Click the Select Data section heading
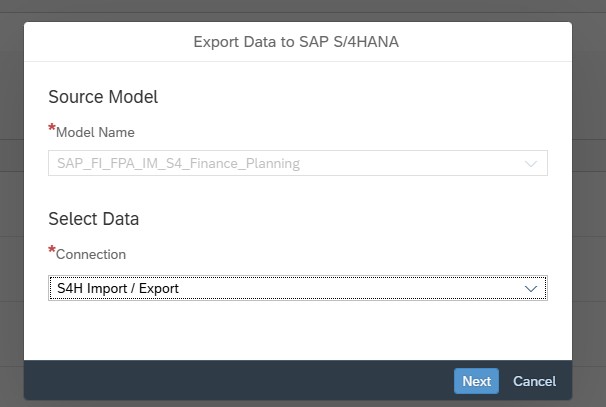Viewport: 606px width, 407px height. point(94,218)
